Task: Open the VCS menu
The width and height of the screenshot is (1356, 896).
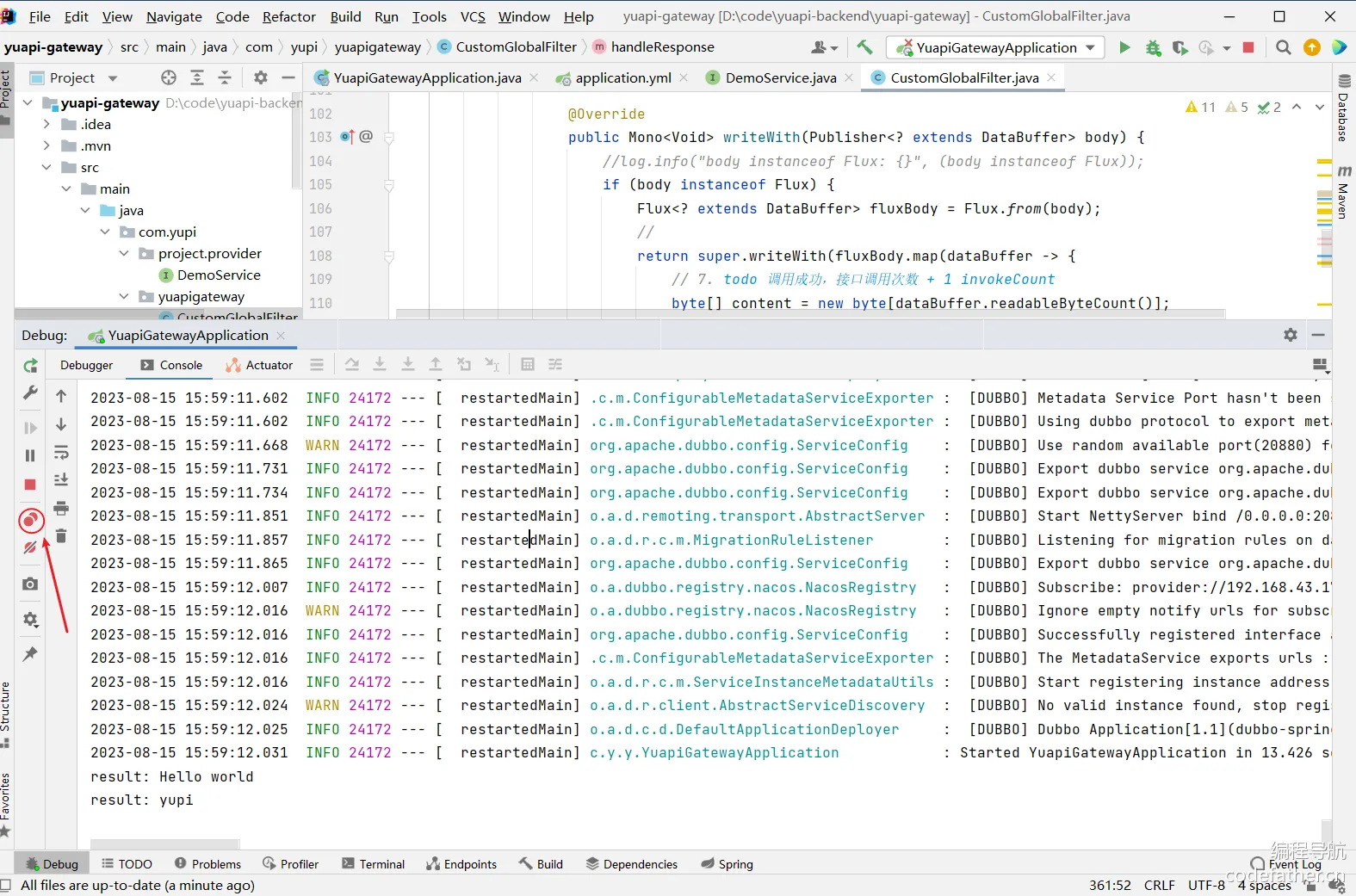Action: click(473, 16)
